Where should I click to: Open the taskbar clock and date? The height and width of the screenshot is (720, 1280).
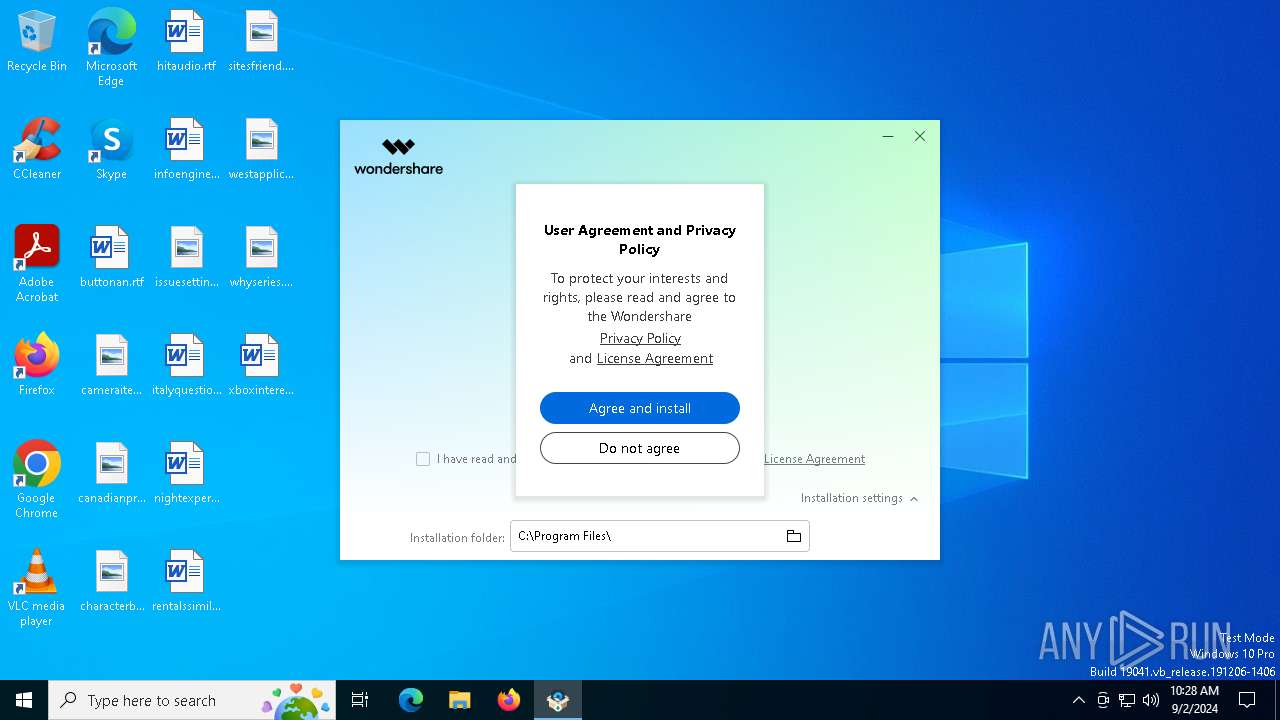(1194, 700)
